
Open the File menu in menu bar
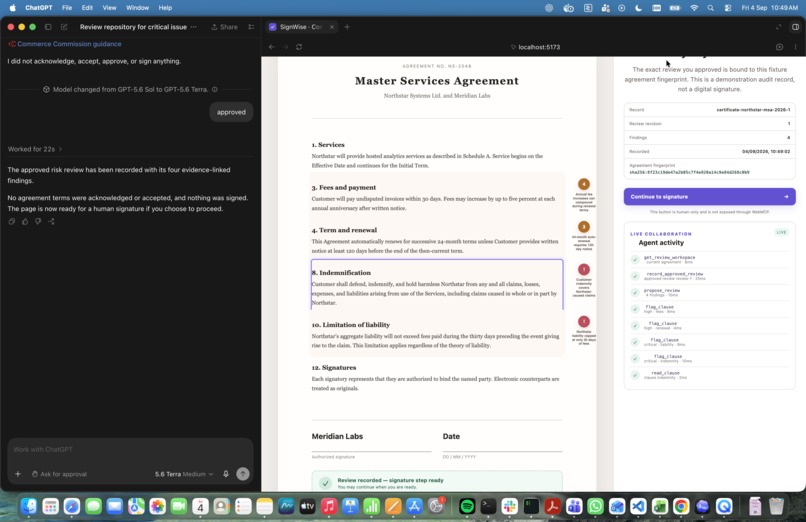[67, 8]
